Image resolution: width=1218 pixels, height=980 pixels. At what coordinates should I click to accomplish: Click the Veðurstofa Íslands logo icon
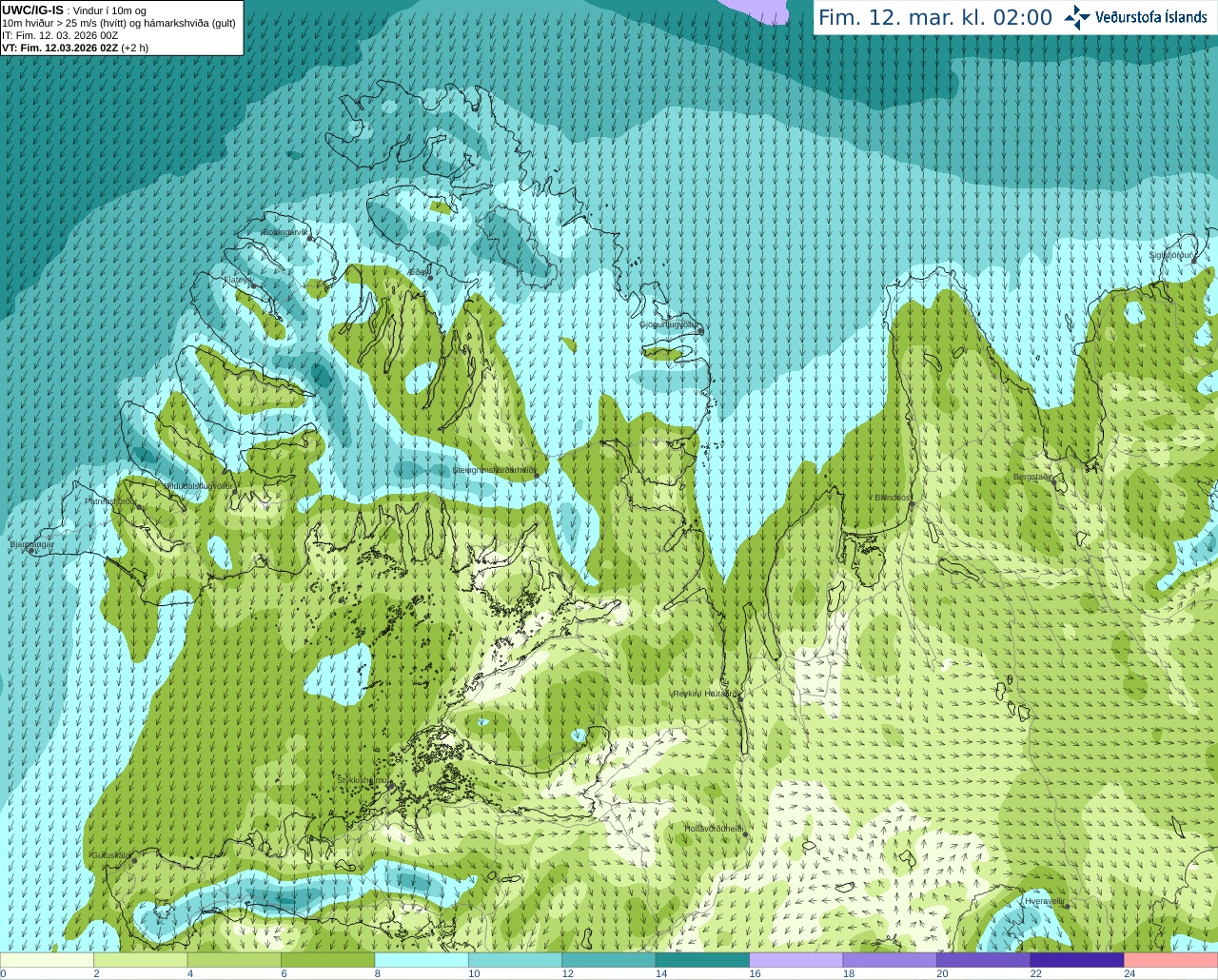[1077, 17]
